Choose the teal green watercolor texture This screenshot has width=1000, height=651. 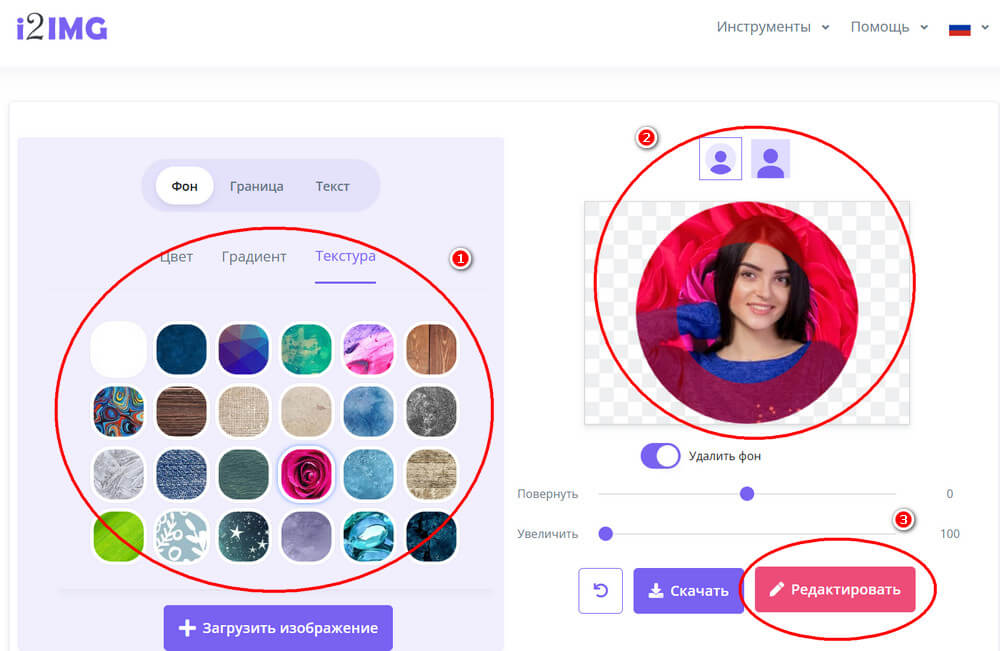306,349
